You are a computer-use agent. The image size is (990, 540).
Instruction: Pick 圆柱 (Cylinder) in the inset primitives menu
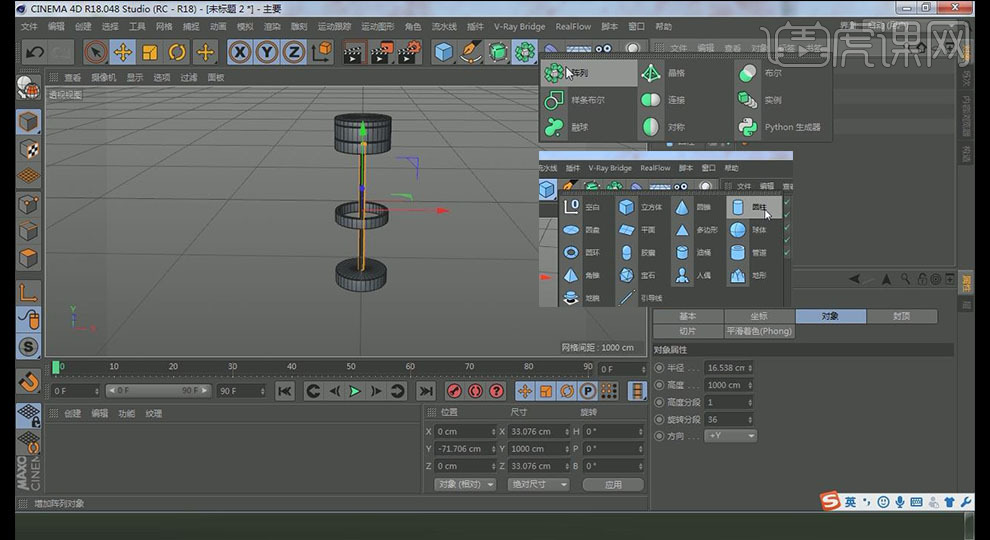click(x=754, y=207)
